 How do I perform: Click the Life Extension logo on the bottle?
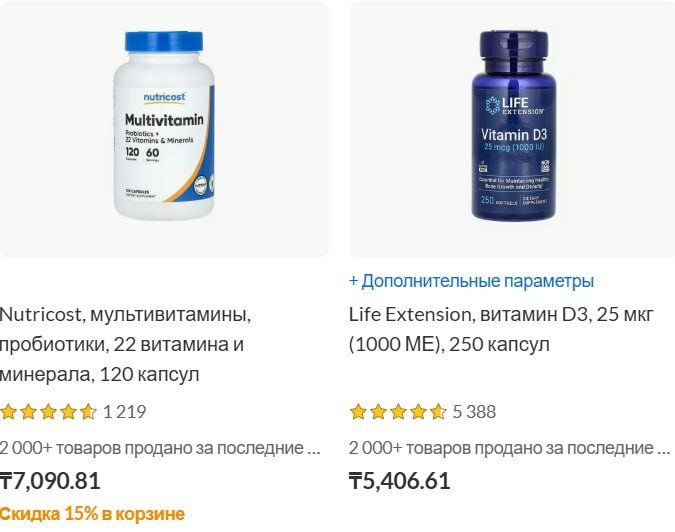(x=514, y=105)
